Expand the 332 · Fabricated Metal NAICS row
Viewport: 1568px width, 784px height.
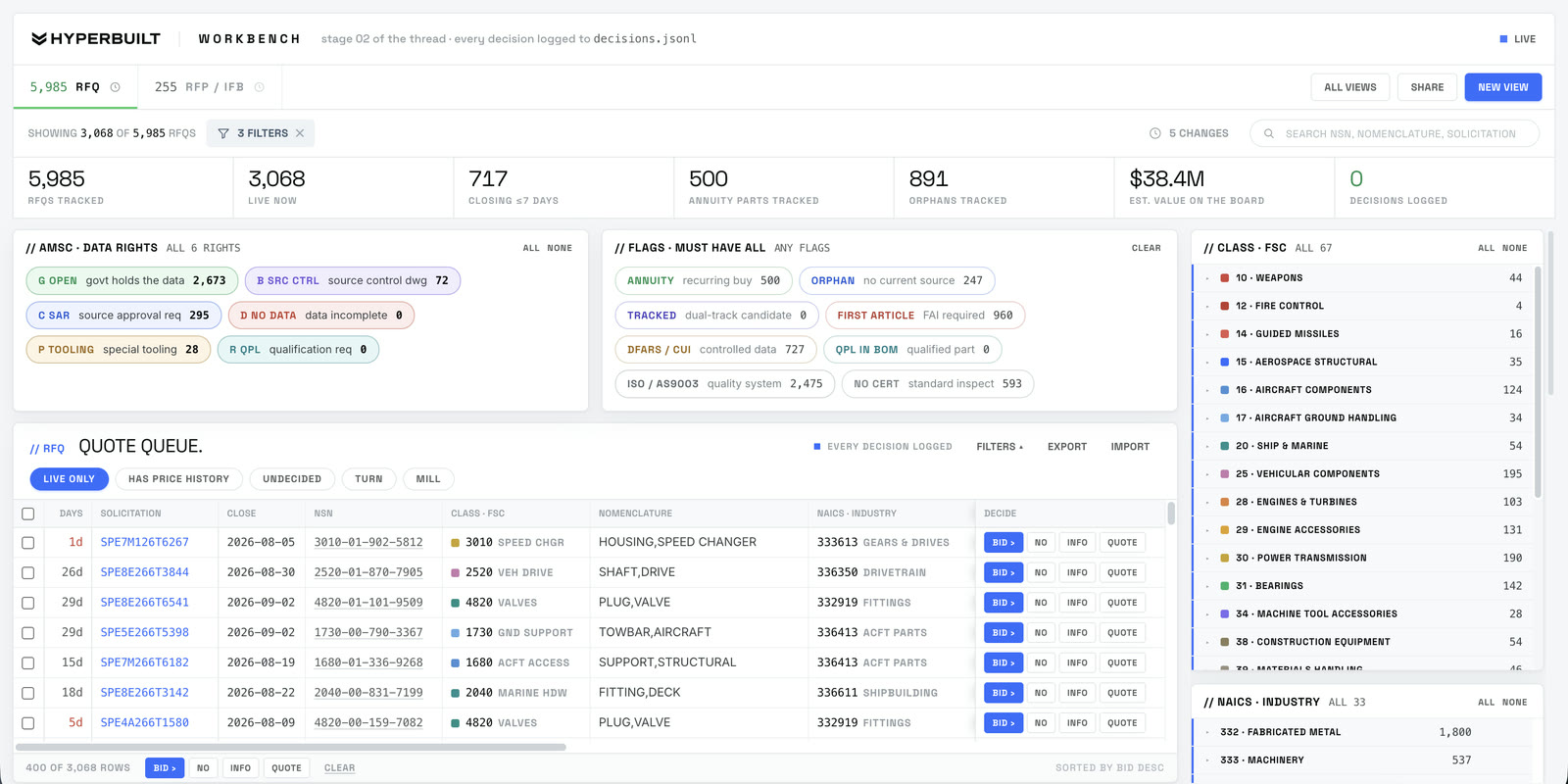(x=1363, y=732)
